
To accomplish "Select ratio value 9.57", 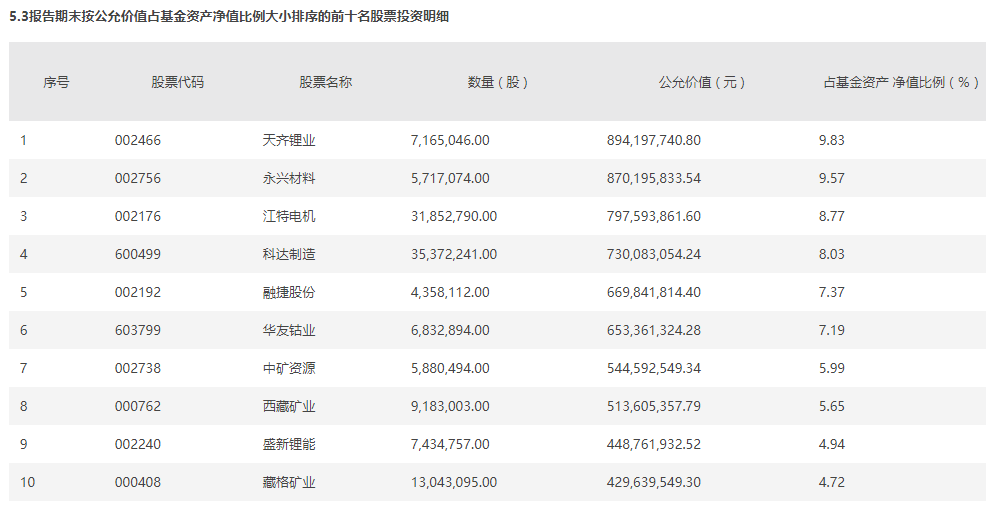I will (x=831, y=179).
